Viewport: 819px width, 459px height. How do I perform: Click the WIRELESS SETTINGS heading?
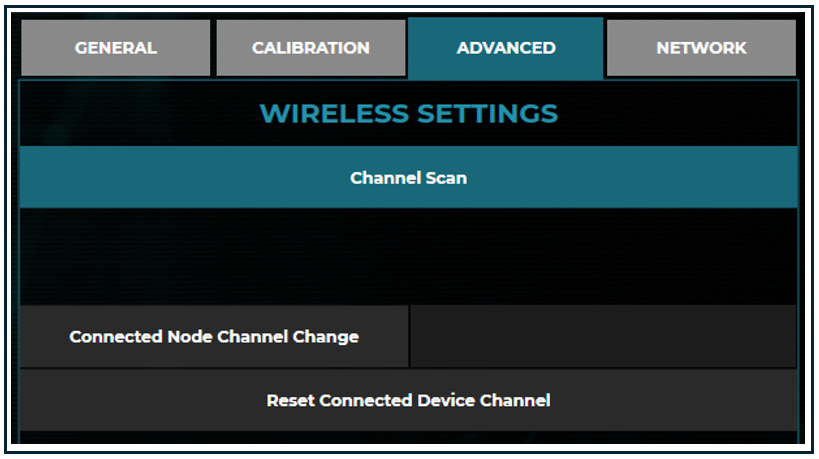[x=408, y=114]
